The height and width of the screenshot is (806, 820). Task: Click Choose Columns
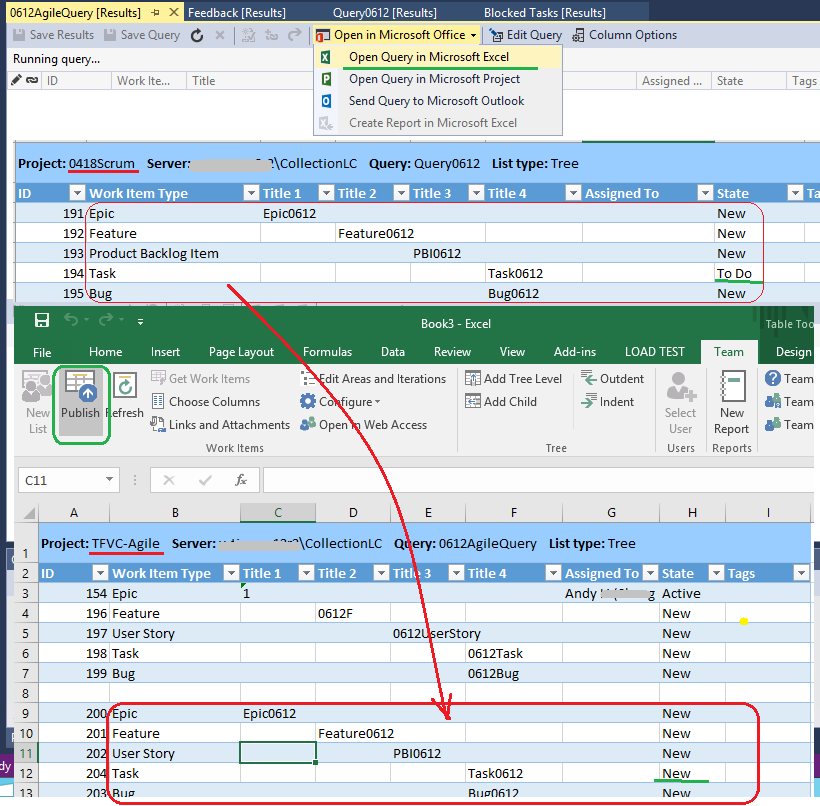(206, 402)
